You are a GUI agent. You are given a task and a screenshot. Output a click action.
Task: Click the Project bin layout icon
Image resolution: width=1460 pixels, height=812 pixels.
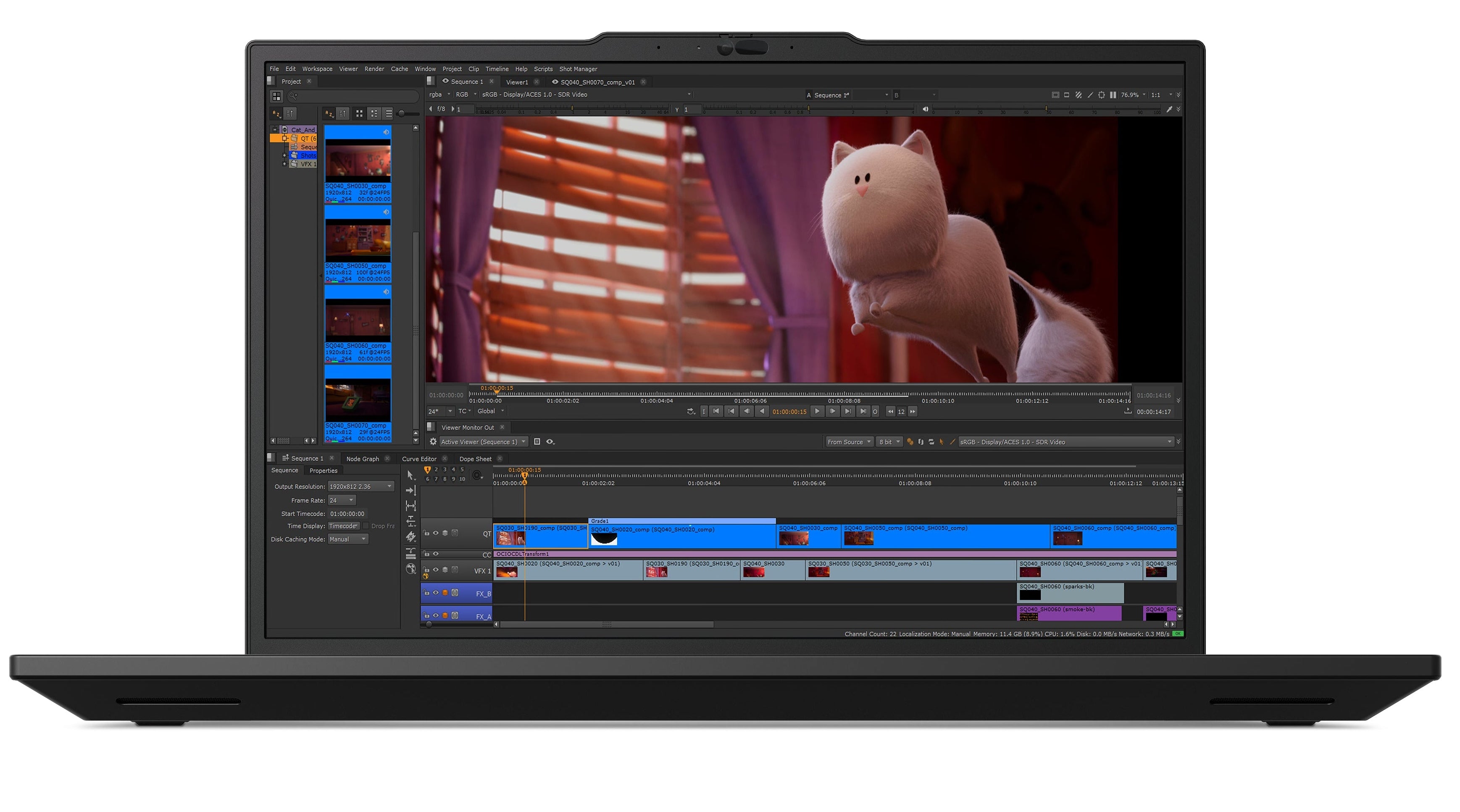coord(276,96)
